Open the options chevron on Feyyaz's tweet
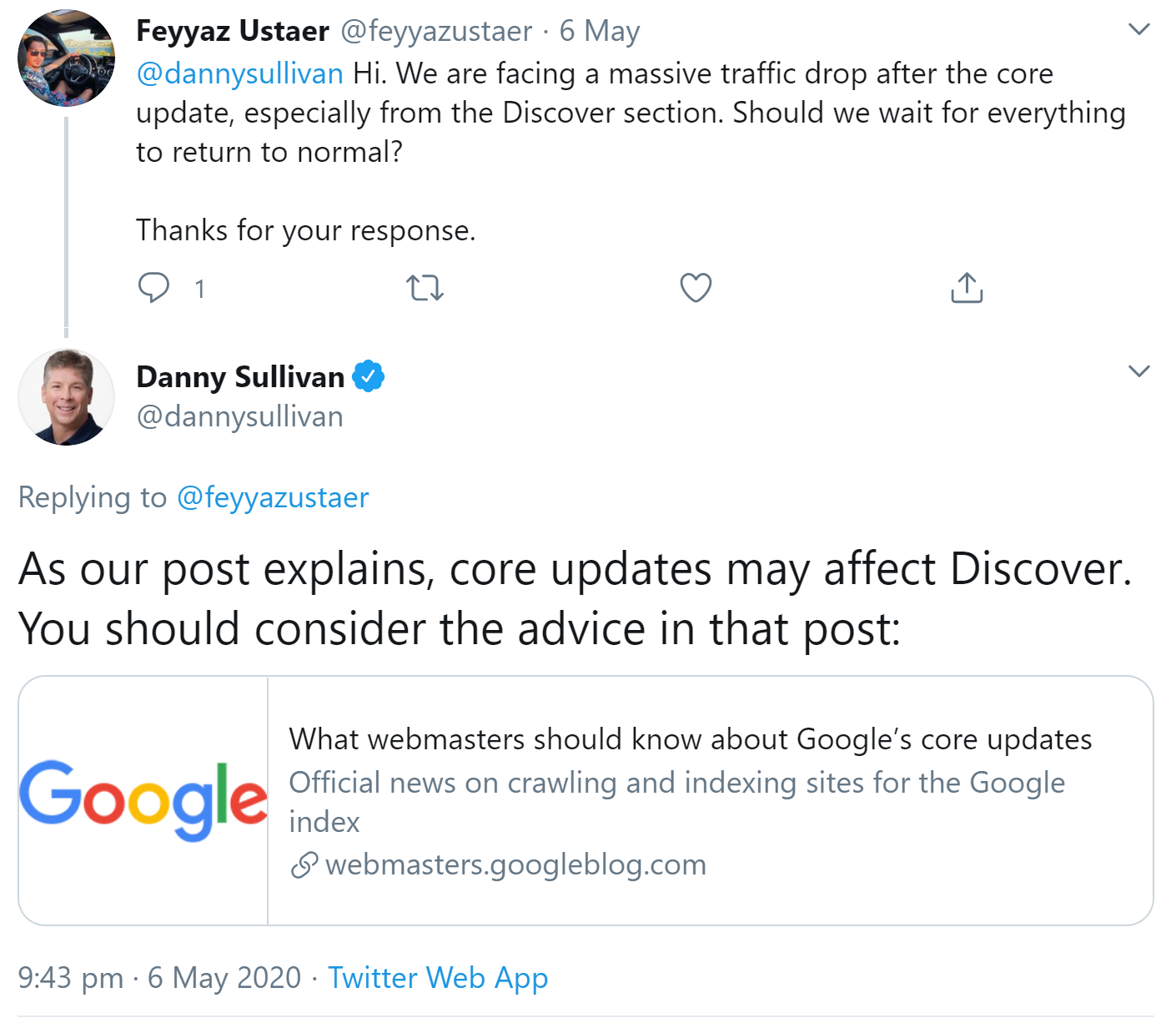1176x1018 pixels. [1138, 28]
